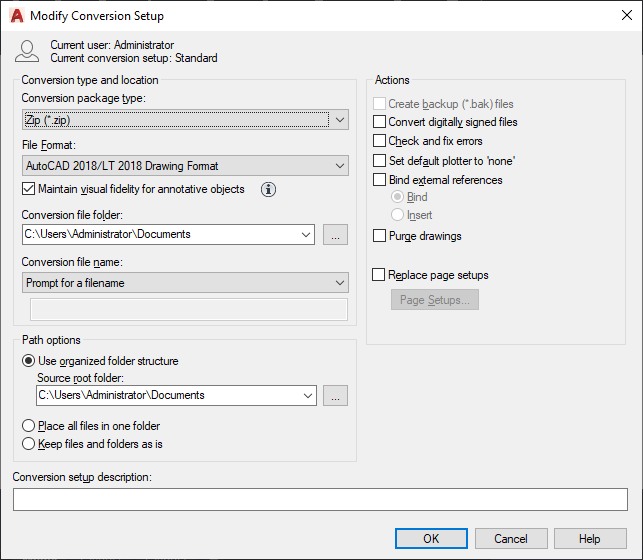
Task: Check Bind external references
Action: [x=380, y=180]
